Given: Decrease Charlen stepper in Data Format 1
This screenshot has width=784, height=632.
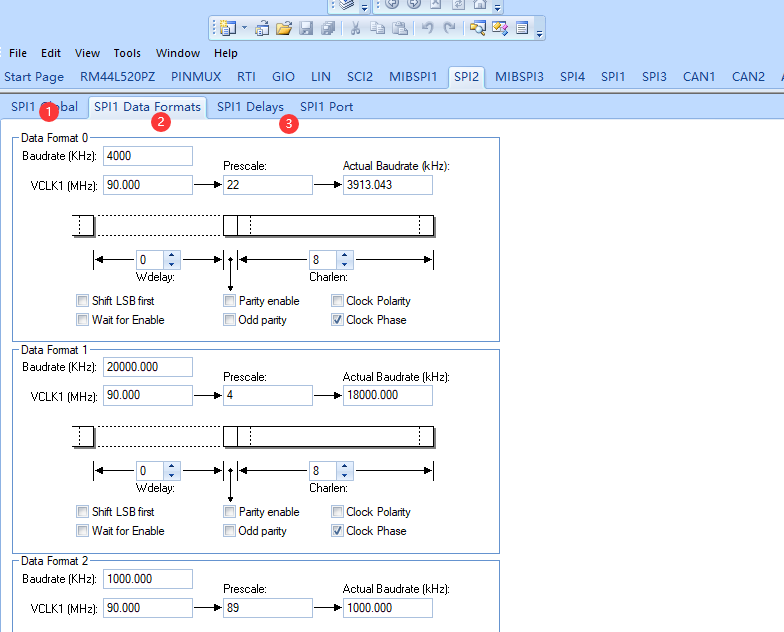Looking at the screenshot, I should (344, 475).
